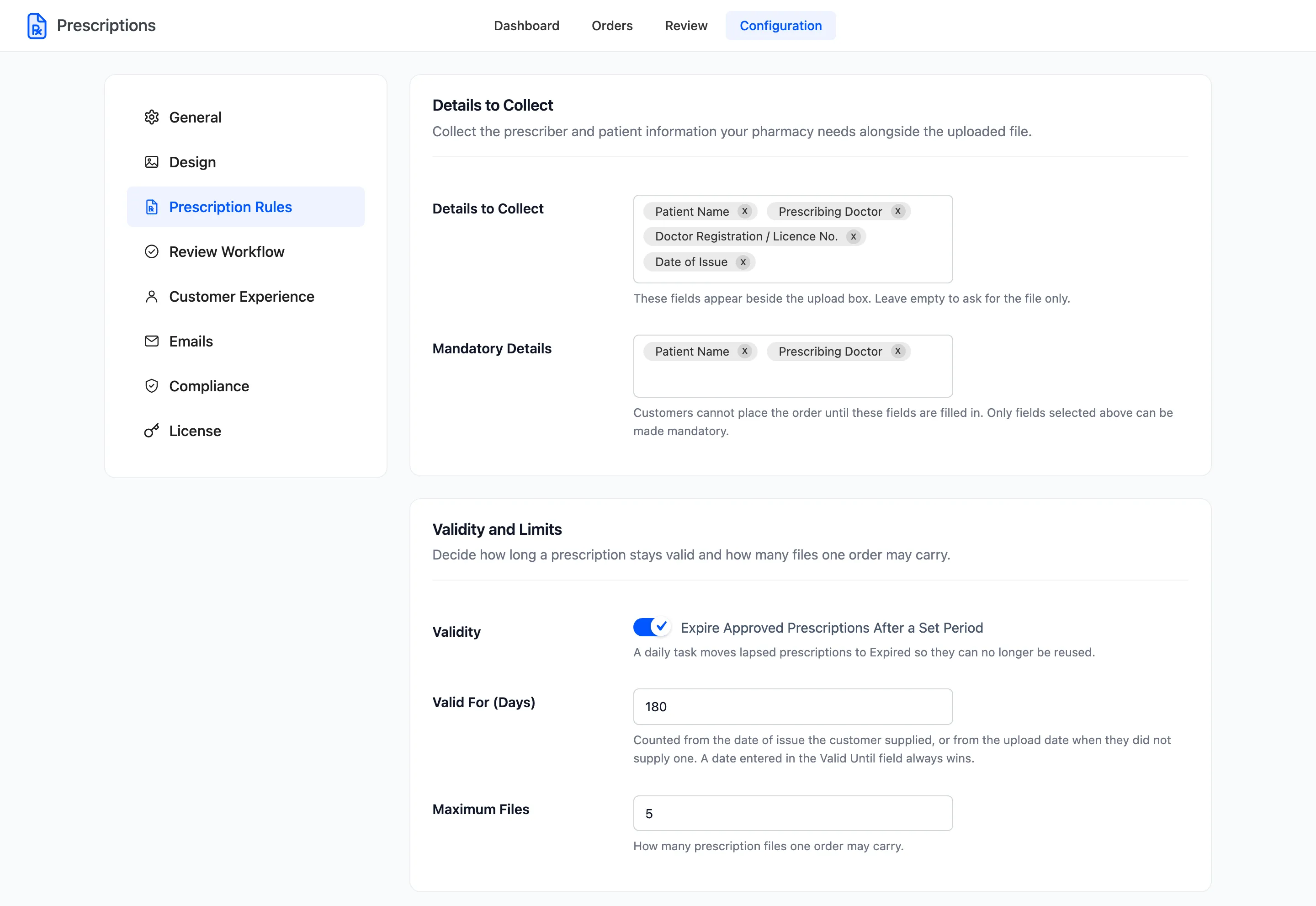Open General settings in sidebar

pyautogui.click(x=246, y=117)
